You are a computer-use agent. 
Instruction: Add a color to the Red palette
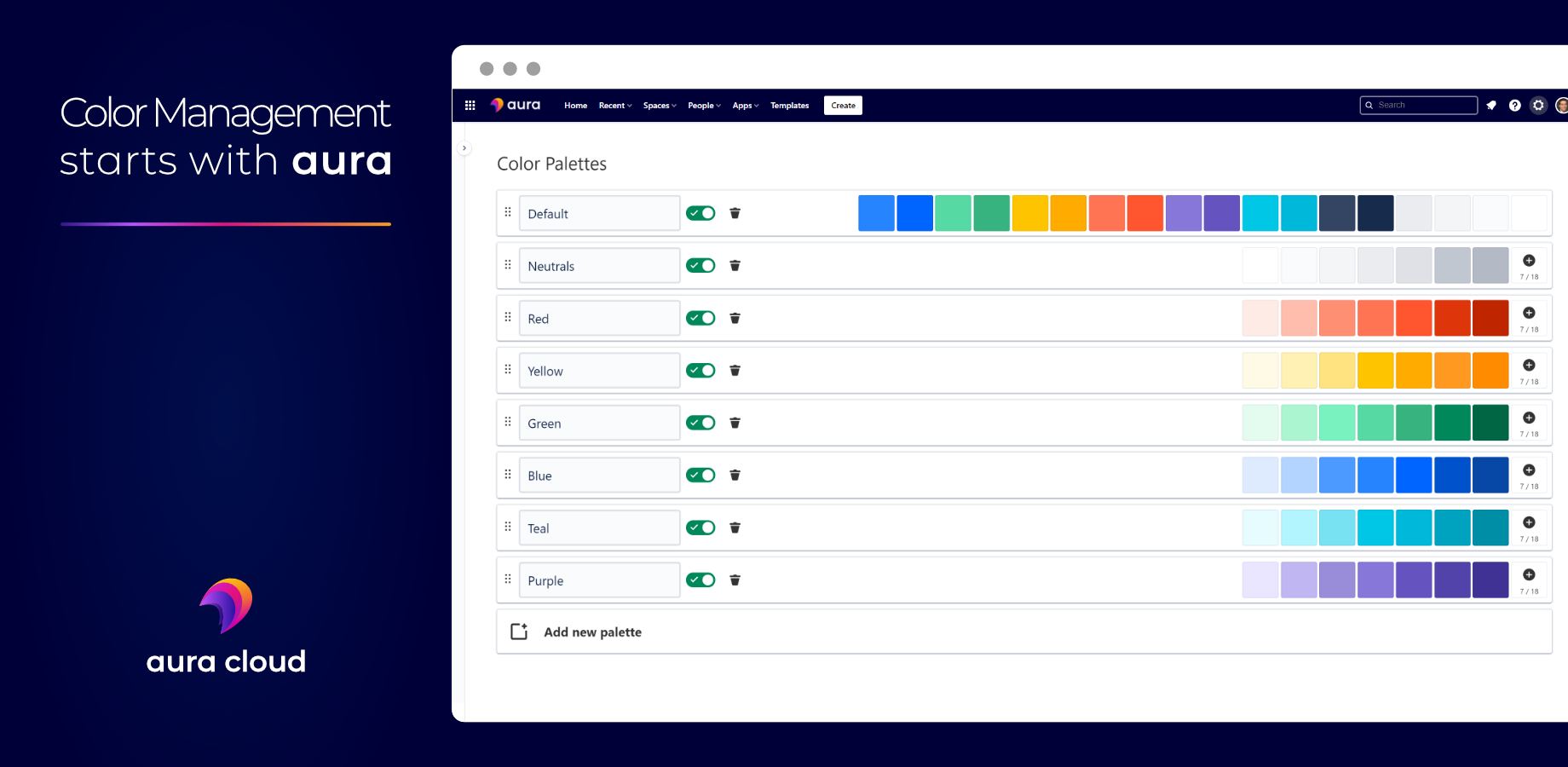point(1529,313)
